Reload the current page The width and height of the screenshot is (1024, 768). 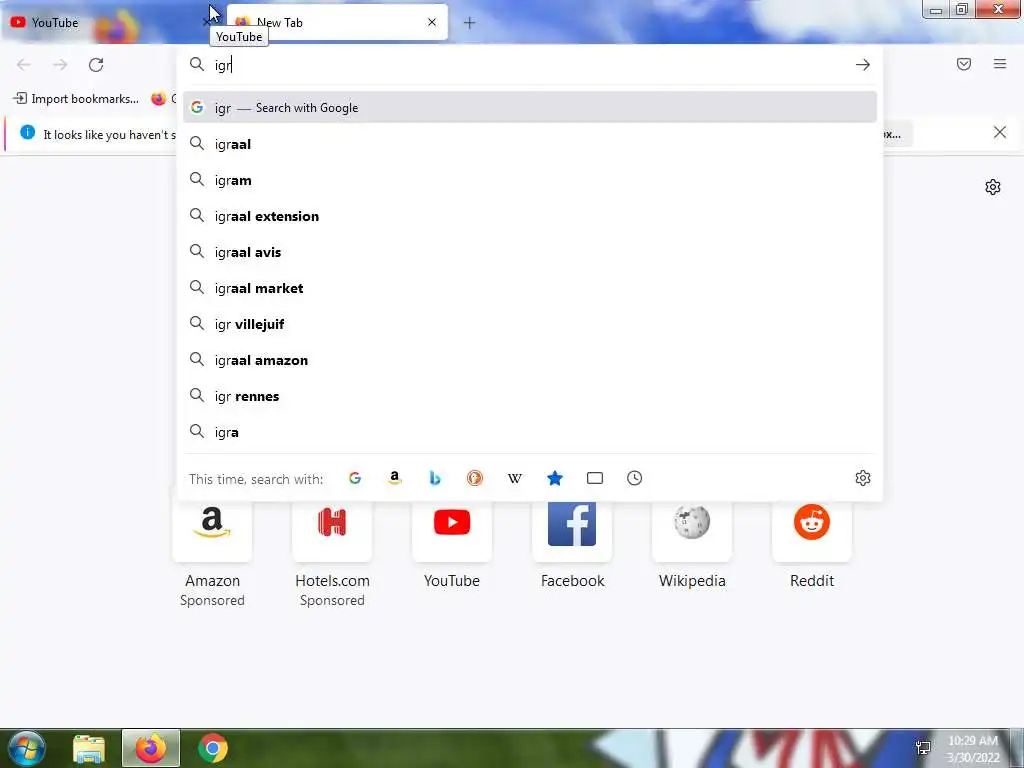[x=96, y=65]
